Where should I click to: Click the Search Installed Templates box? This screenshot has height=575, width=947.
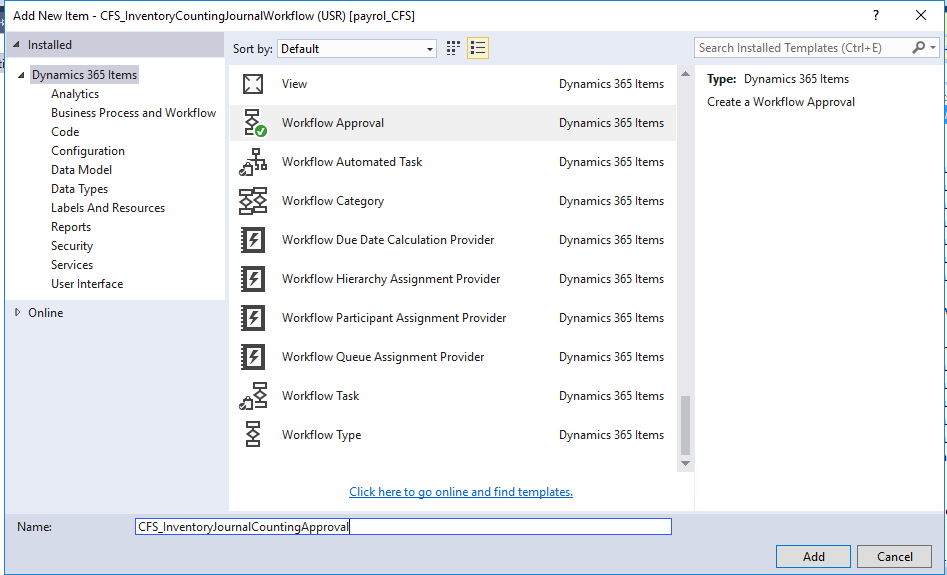click(x=803, y=48)
